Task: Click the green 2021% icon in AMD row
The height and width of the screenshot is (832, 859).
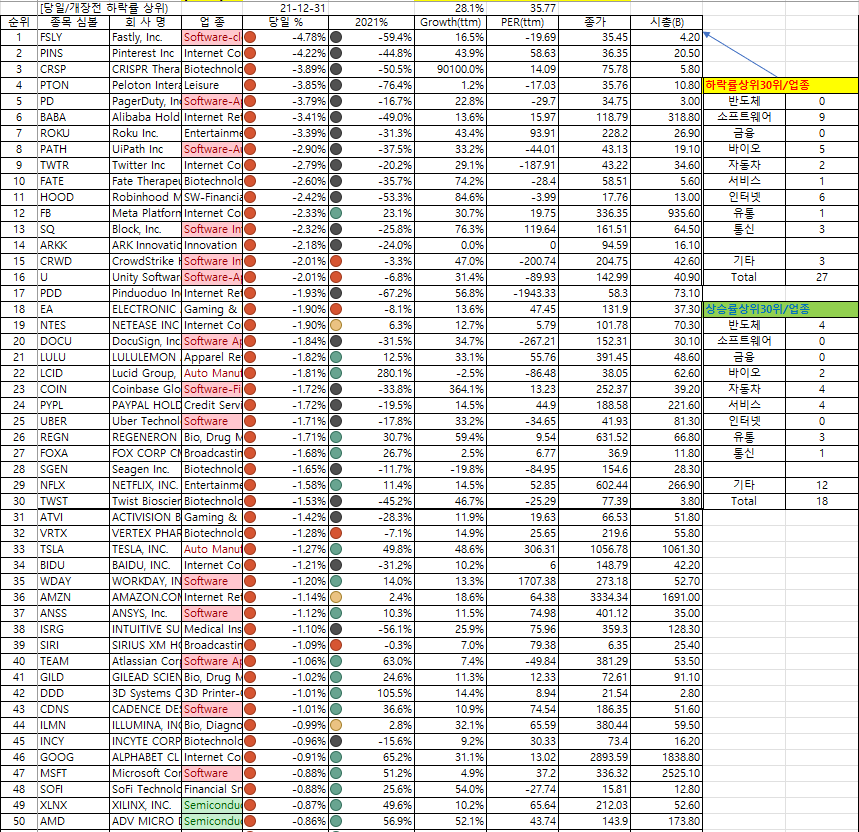Action: pos(336,821)
